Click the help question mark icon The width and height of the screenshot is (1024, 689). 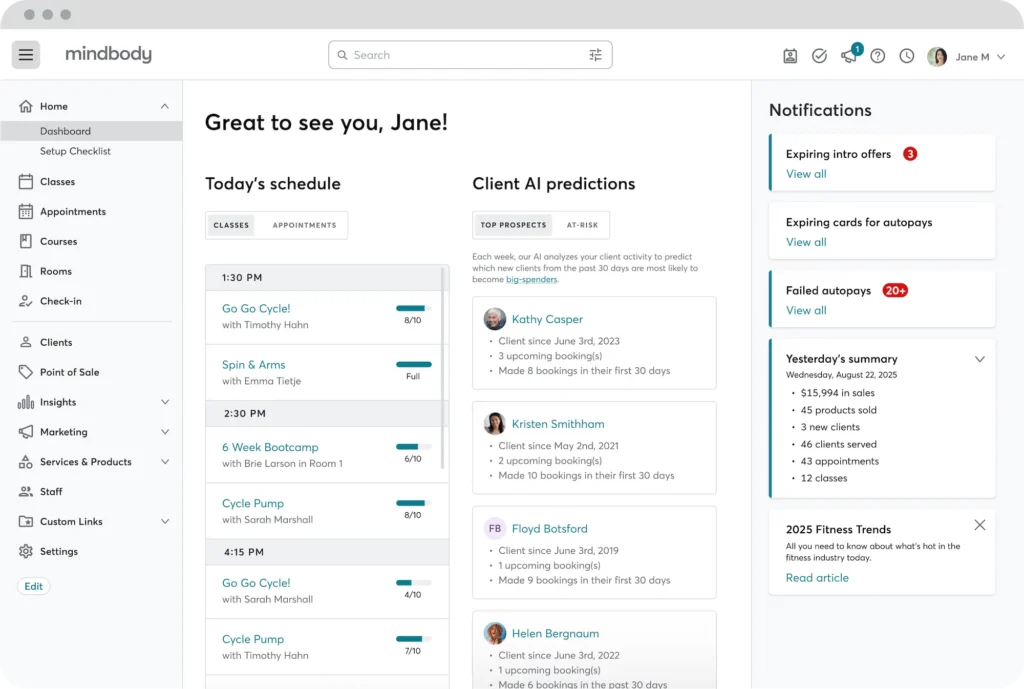coord(877,56)
